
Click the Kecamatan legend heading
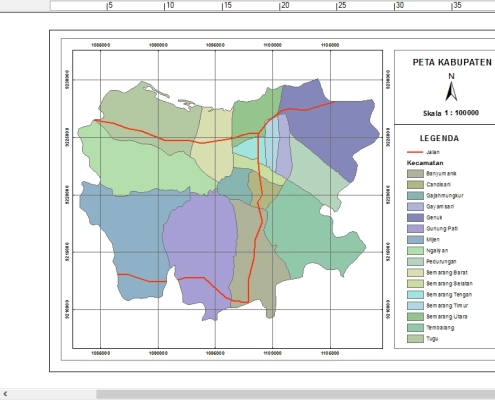click(425, 163)
